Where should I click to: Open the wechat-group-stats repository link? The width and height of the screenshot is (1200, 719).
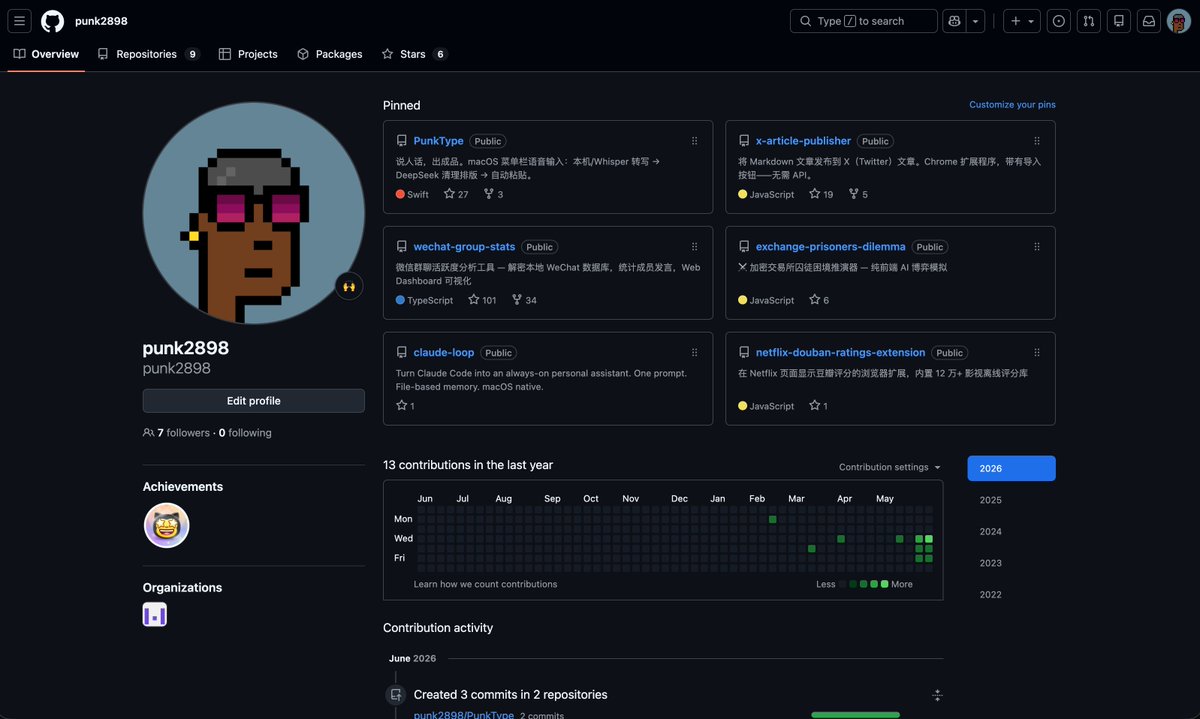[x=465, y=247]
